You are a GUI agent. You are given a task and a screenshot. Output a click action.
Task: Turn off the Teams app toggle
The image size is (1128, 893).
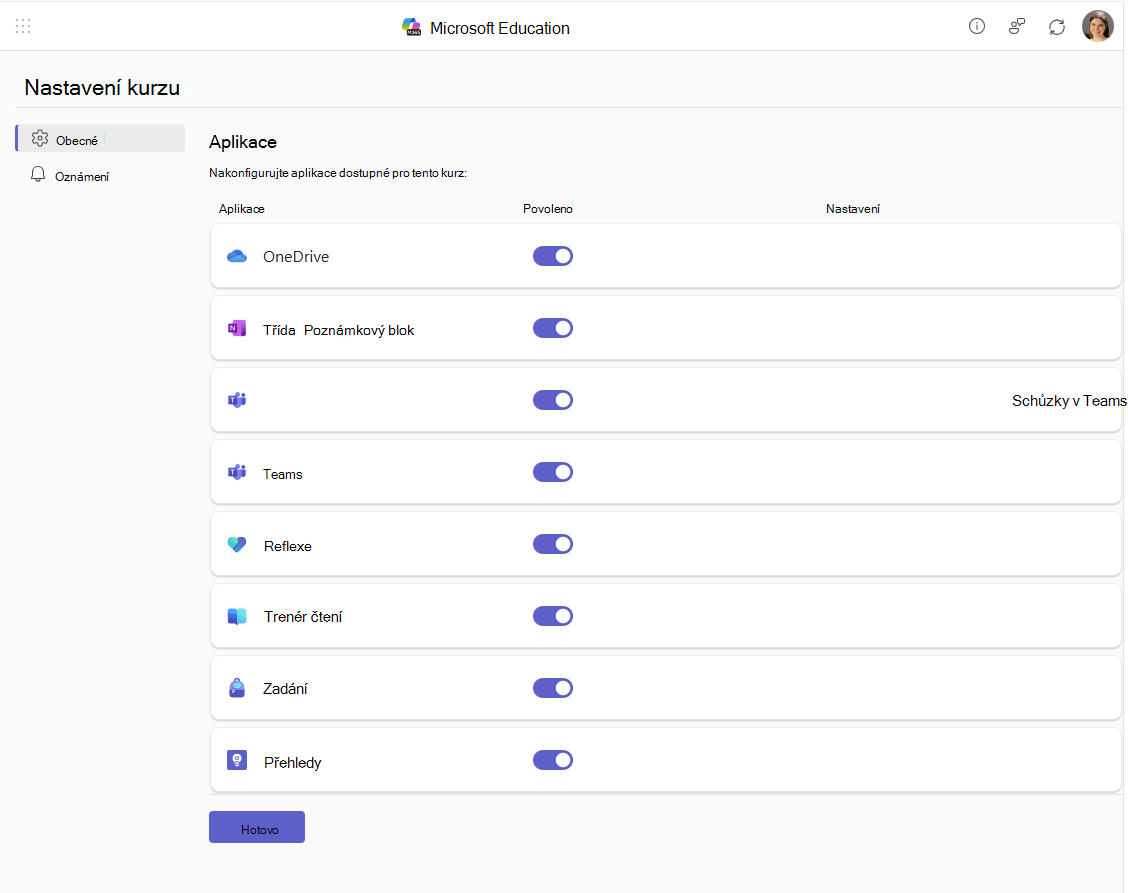coord(552,472)
